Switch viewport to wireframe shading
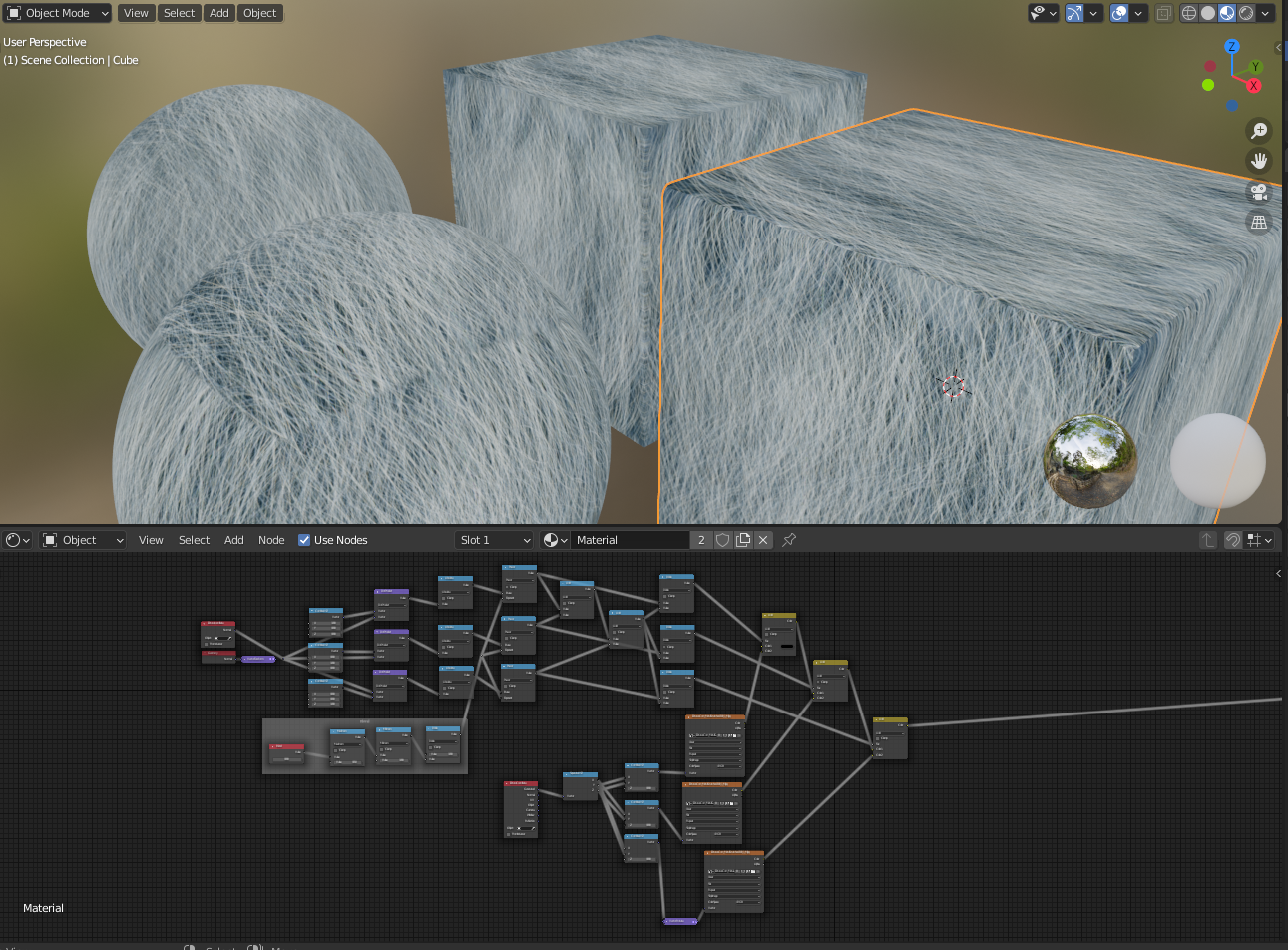Screen dimensions: 1288x950 click(x=1189, y=13)
